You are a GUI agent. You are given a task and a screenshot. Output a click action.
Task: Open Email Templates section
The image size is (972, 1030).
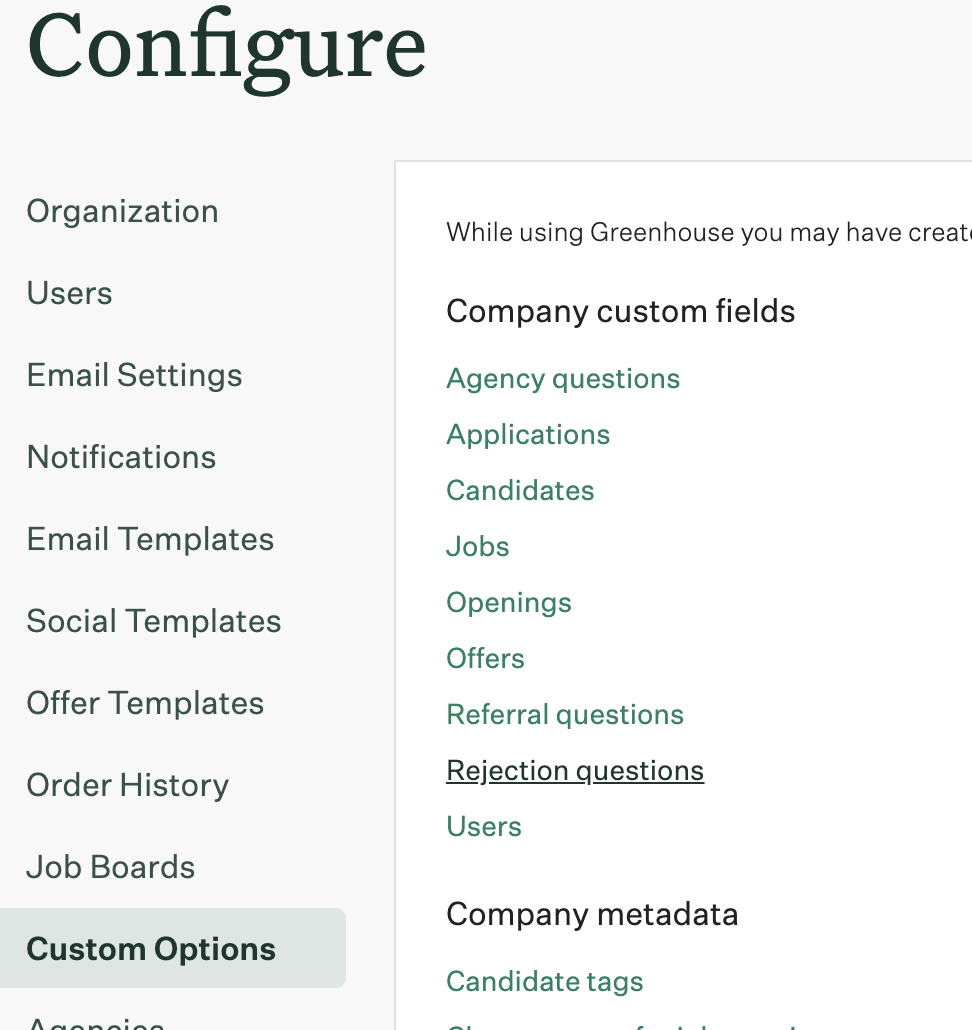pos(150,540)
